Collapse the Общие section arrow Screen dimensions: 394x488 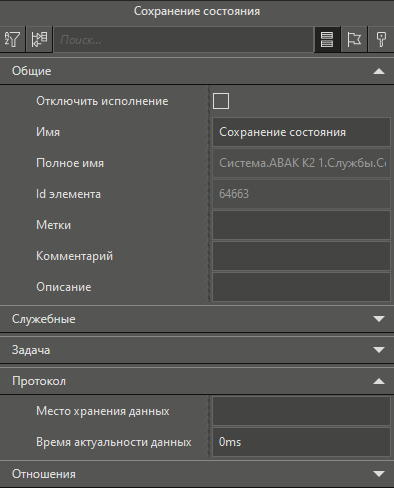pos(379,71)
